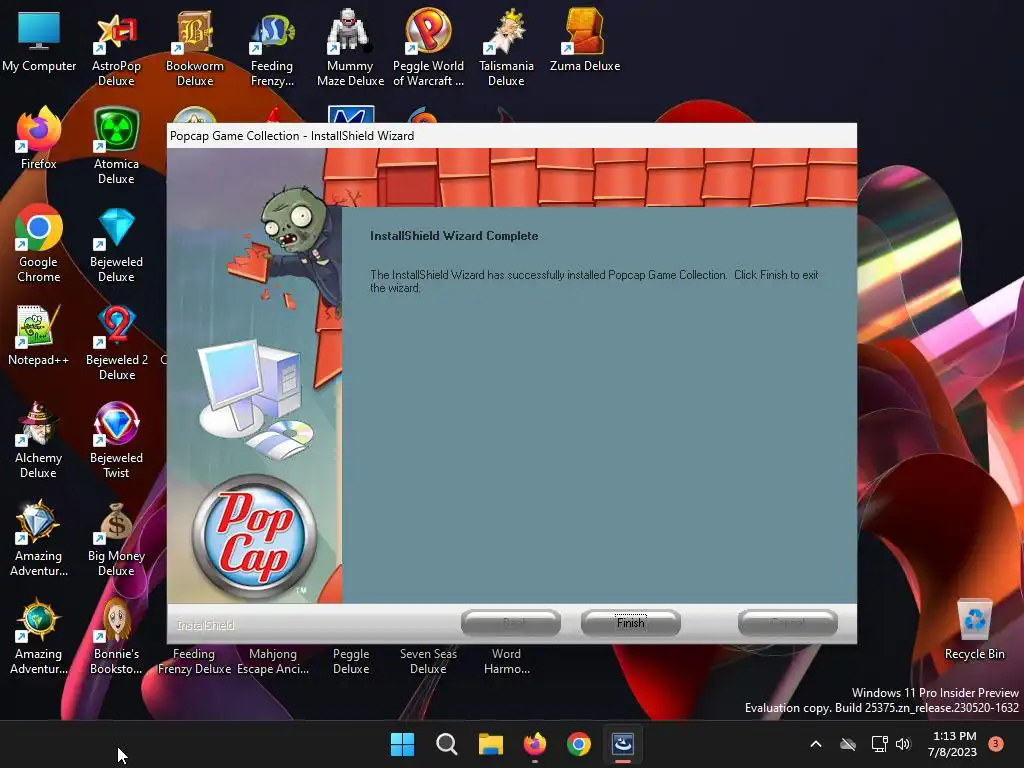Click Finish to exit the wizard
The image size is (1024, 768).
(x=630, y=623)
